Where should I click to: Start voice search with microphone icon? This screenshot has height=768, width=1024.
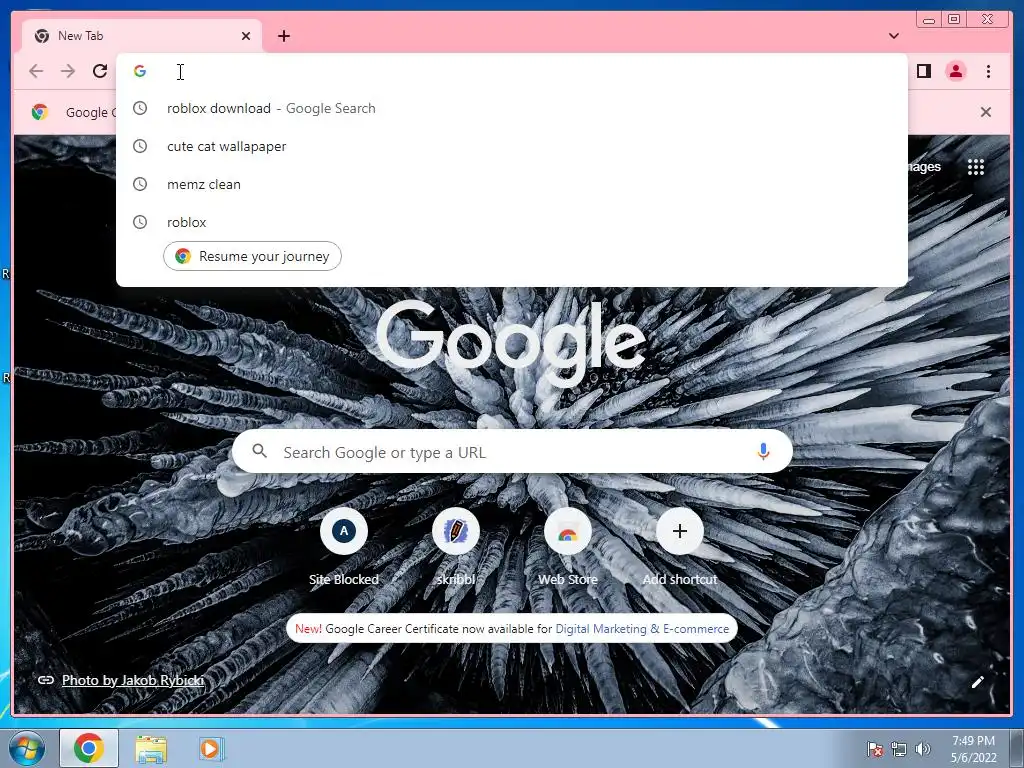763,451
